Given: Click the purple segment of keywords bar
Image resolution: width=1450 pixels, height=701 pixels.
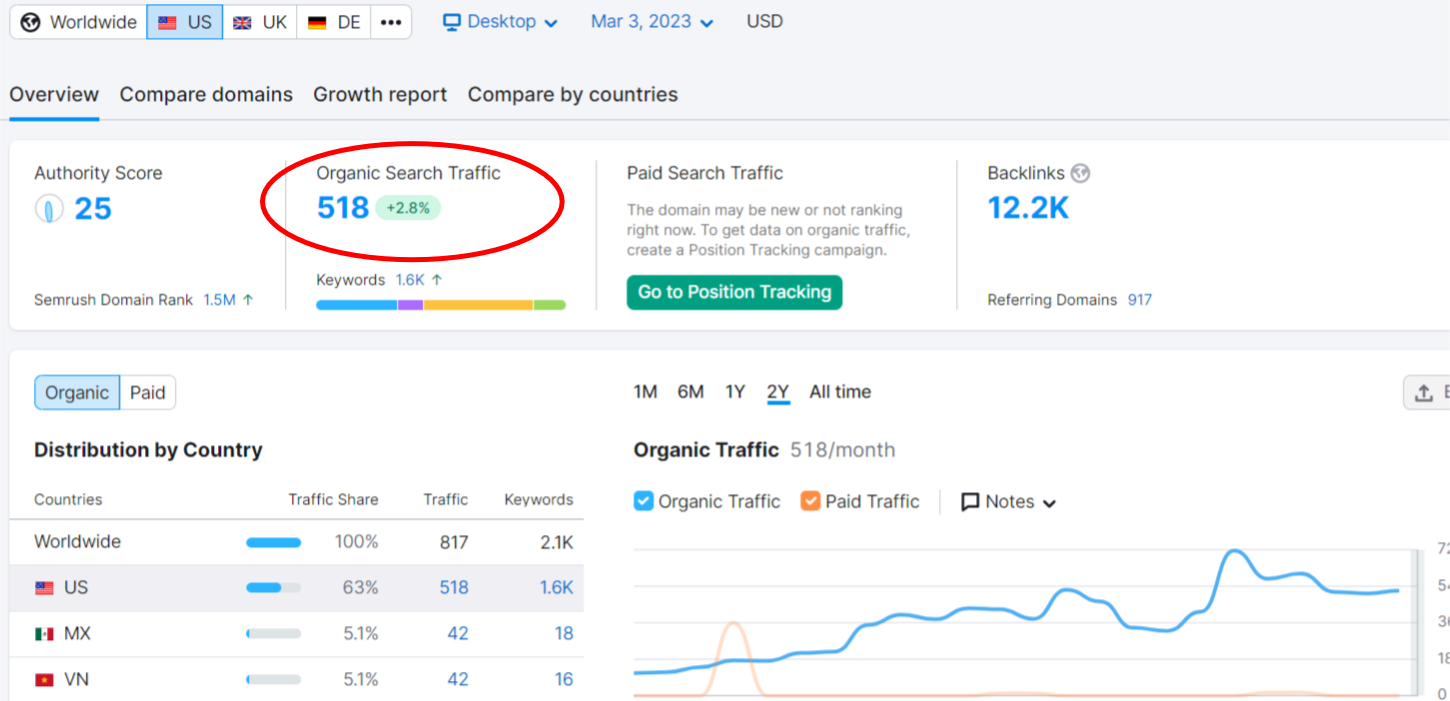Looking at the screenshot, I should click(411, 304).
